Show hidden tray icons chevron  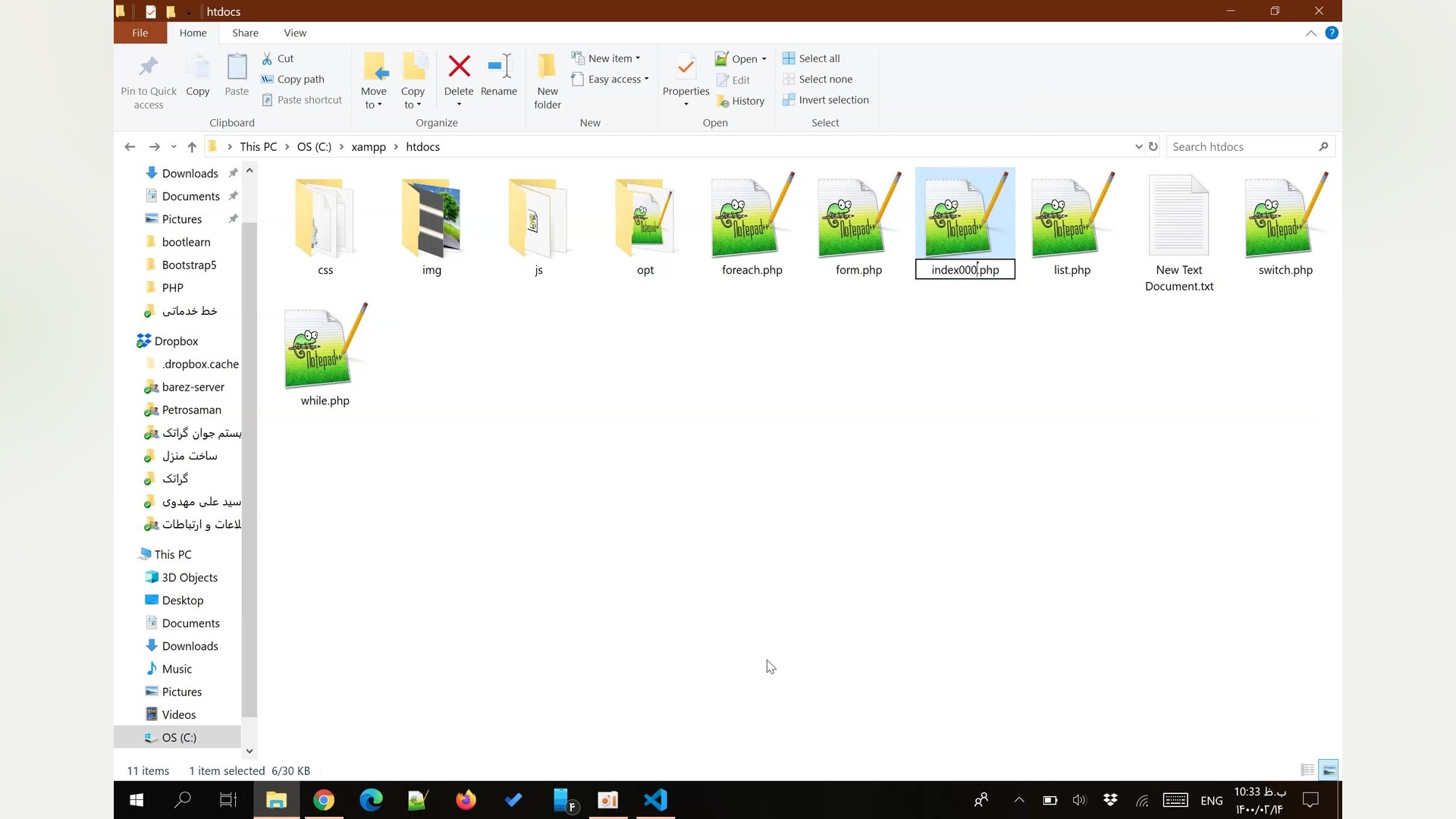(x=1019, y=800)
